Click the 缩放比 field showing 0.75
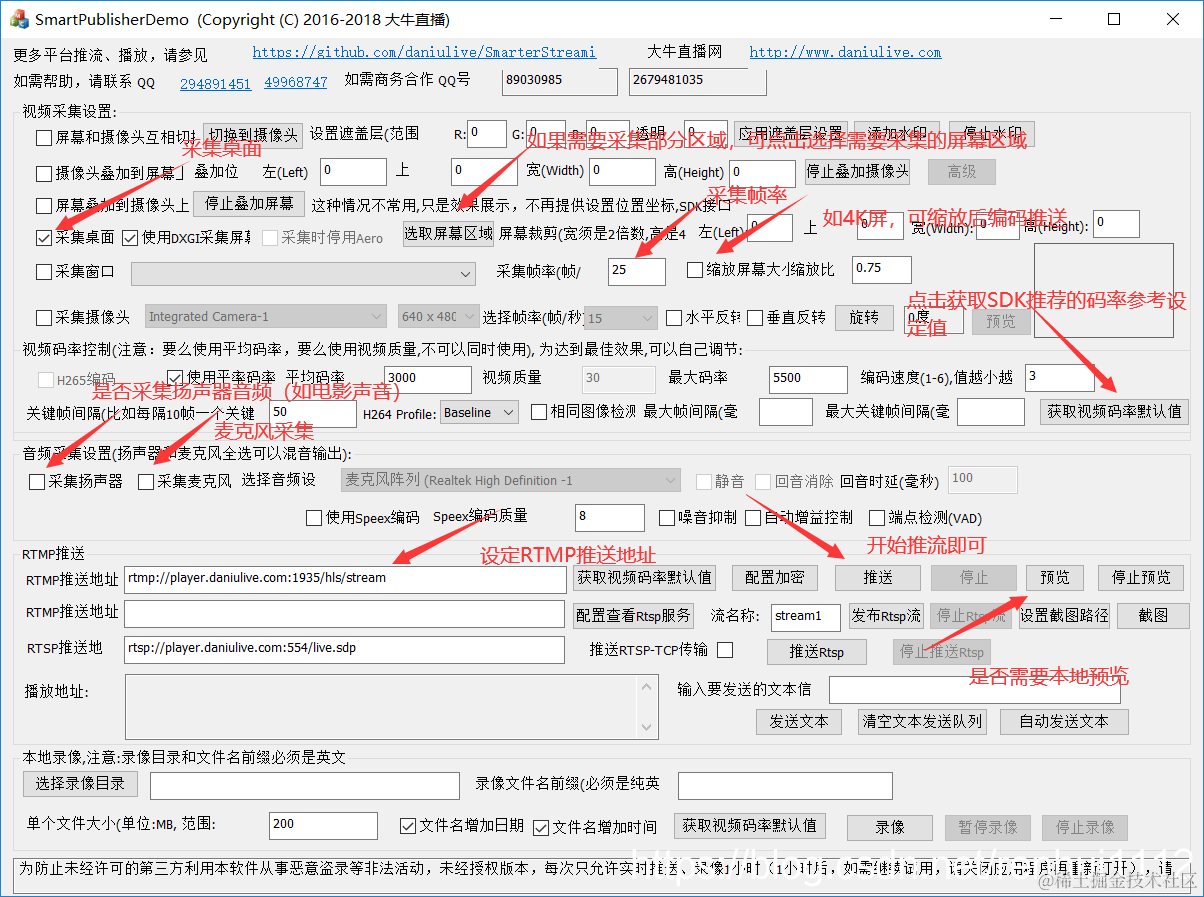 [x=881, y=270]
